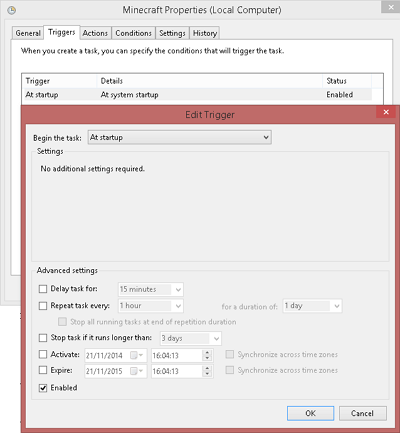Click the Details column header
Screen dimensions: 400x433
[210, 81]
